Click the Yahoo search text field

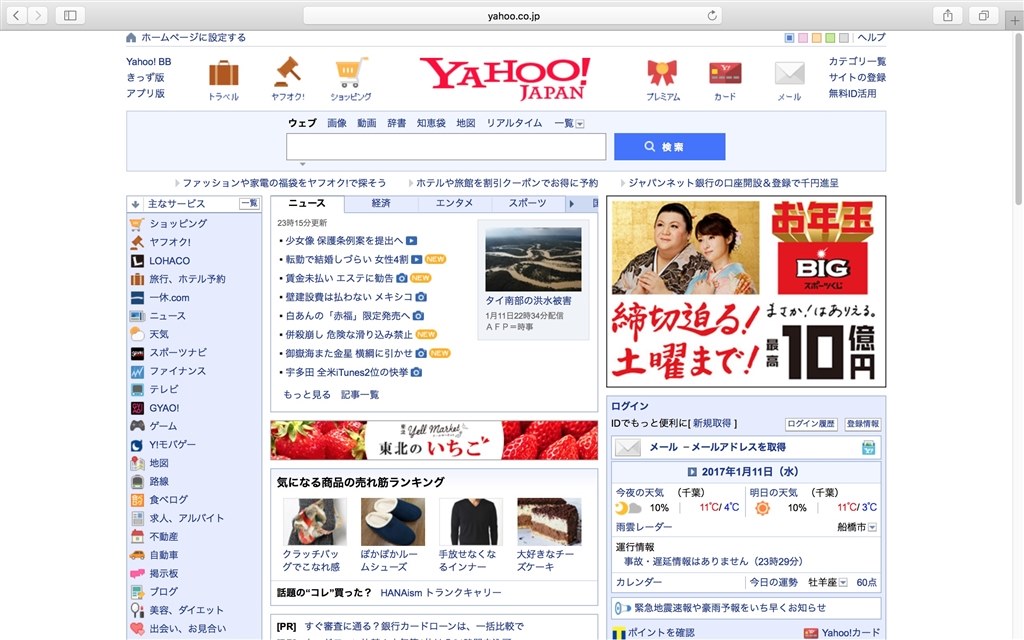point(446,146)
